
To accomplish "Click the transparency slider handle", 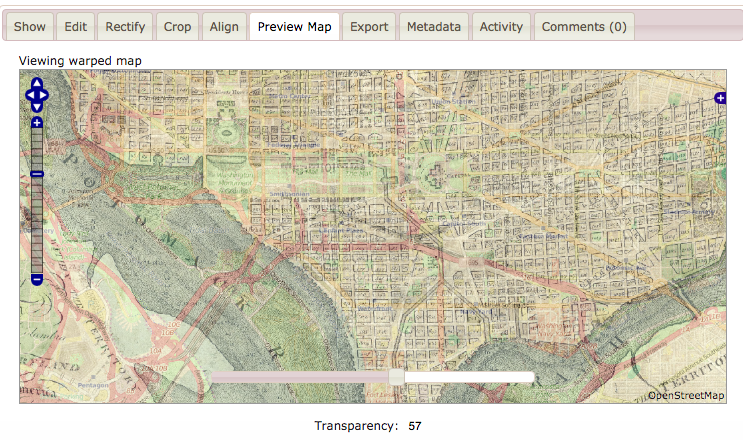I will [396, 376].
